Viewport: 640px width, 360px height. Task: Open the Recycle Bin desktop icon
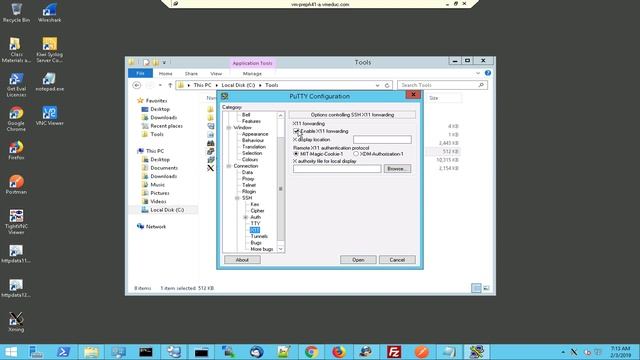click(x=16, y=13)
